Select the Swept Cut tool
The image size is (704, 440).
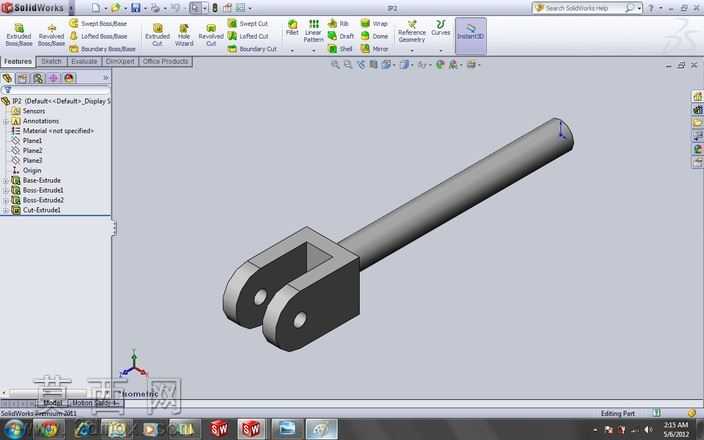pos(248,23)
